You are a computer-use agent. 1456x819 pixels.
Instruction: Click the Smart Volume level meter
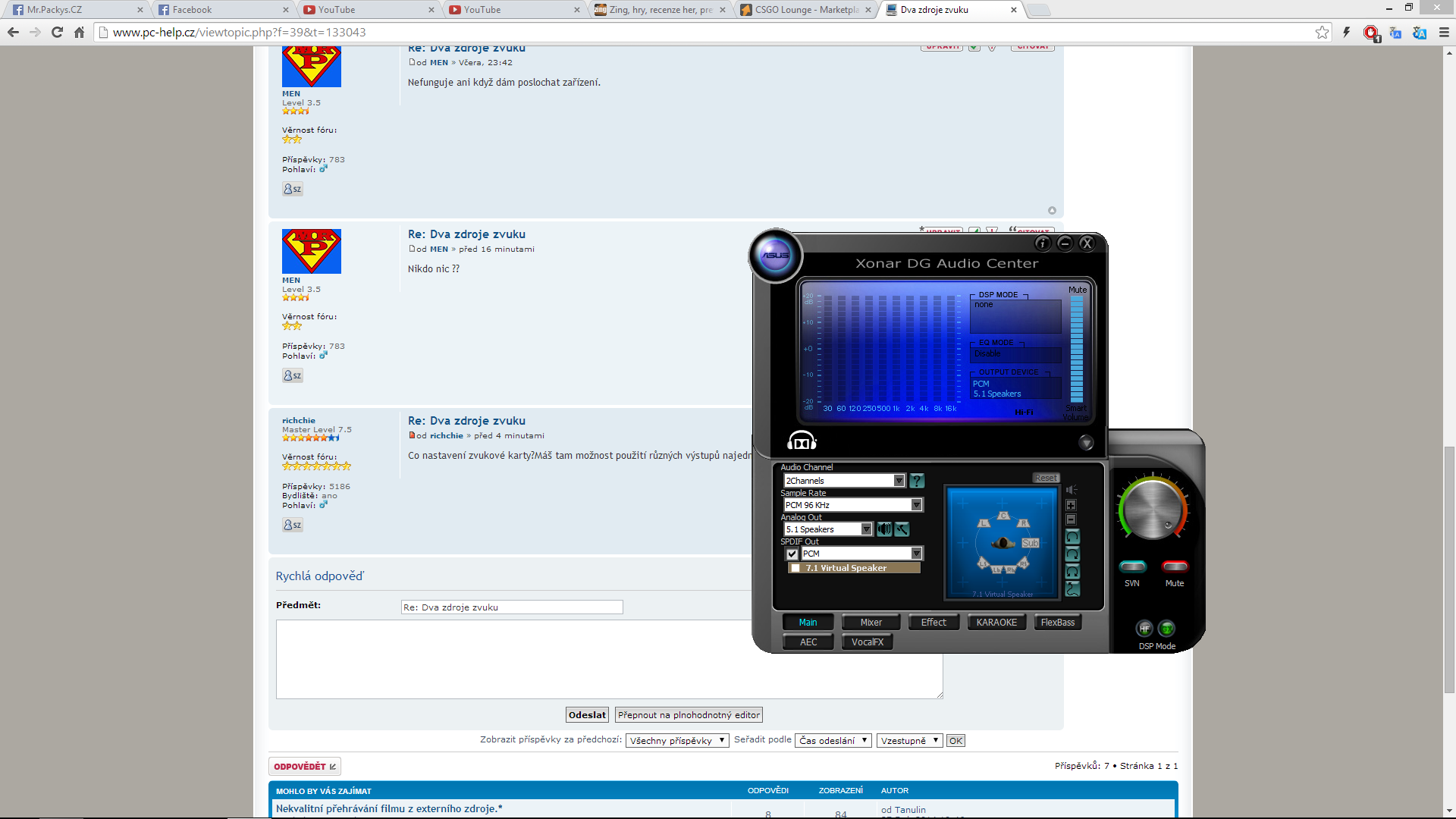pyautogui.click(x=1077, y=350)
